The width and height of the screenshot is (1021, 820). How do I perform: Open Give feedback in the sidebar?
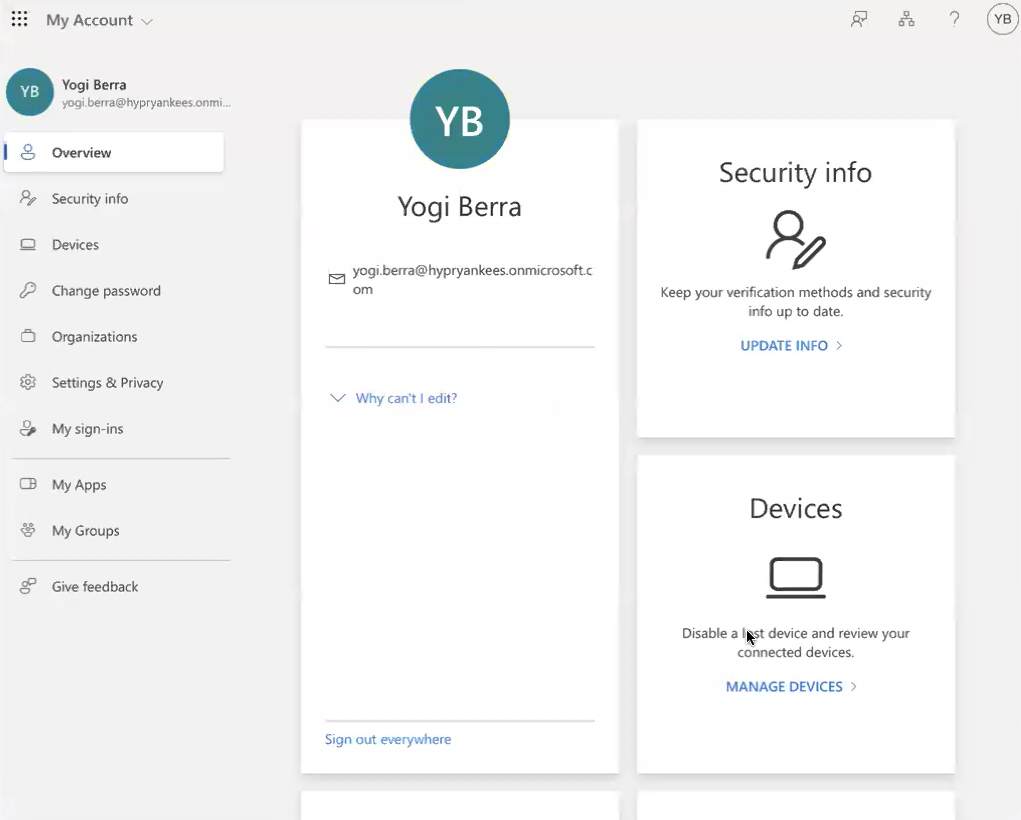coord(95,587)
